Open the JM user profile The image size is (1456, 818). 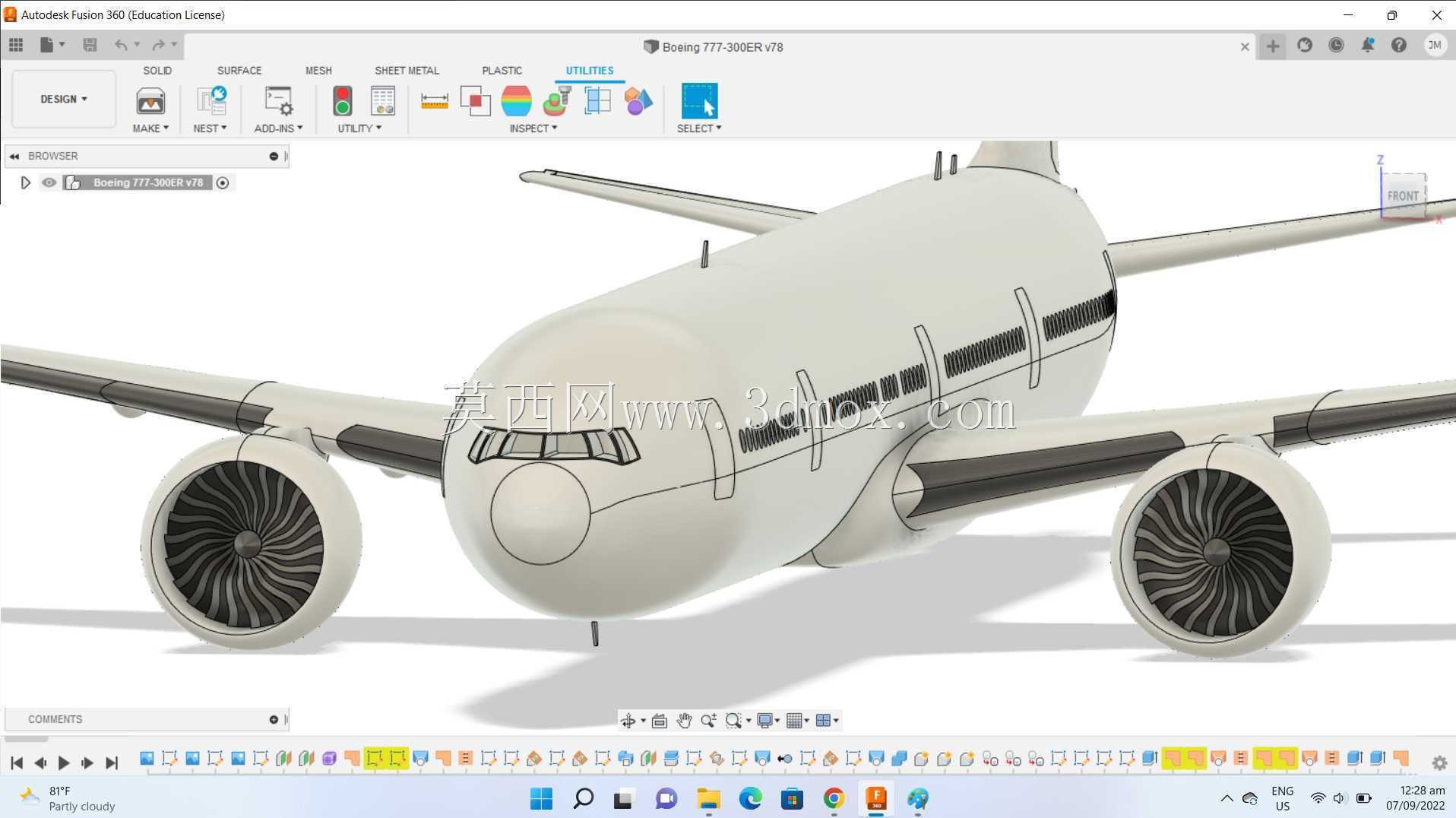tap(1435, 46)
